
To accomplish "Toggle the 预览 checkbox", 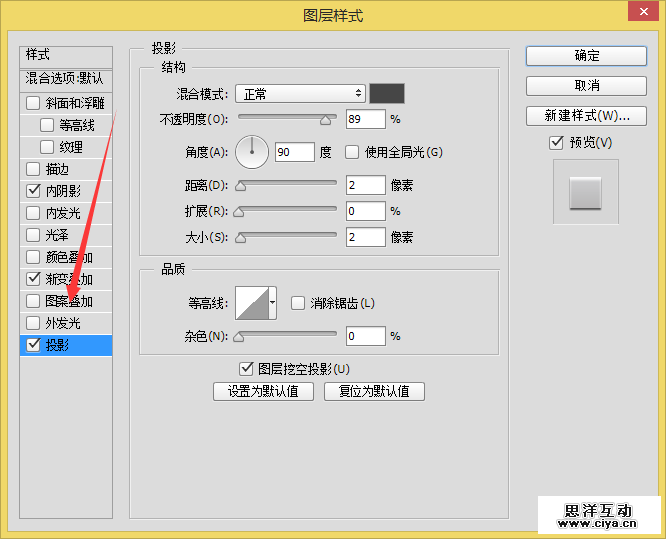I will tap(556, 142).
